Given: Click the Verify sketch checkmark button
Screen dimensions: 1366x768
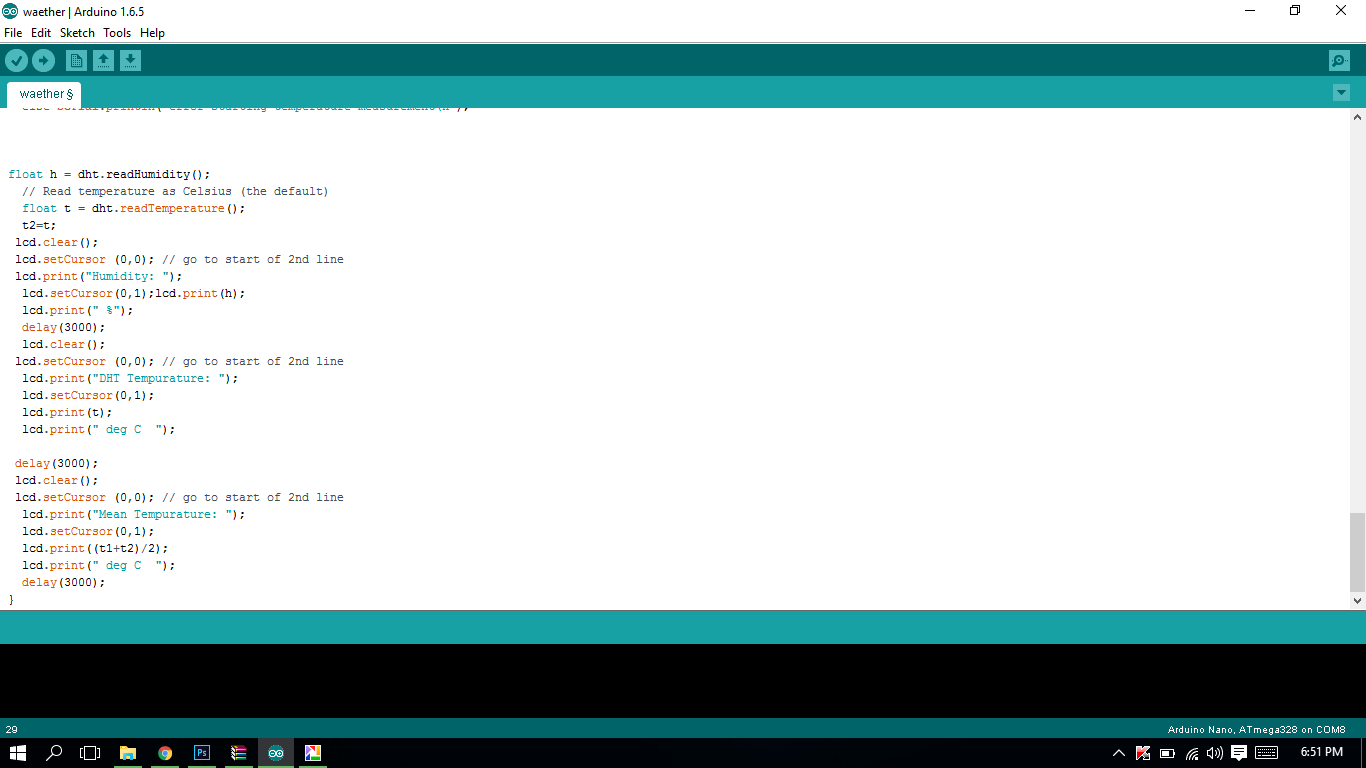Looking at the screenshot, I should coord(16,61).
